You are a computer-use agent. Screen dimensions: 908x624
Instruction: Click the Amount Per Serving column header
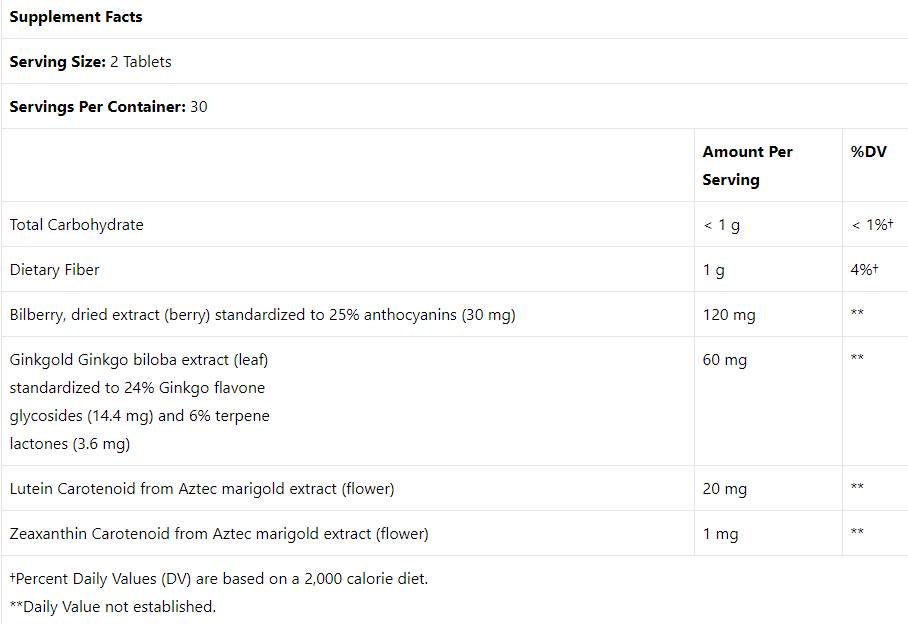(x=747, y=166)
